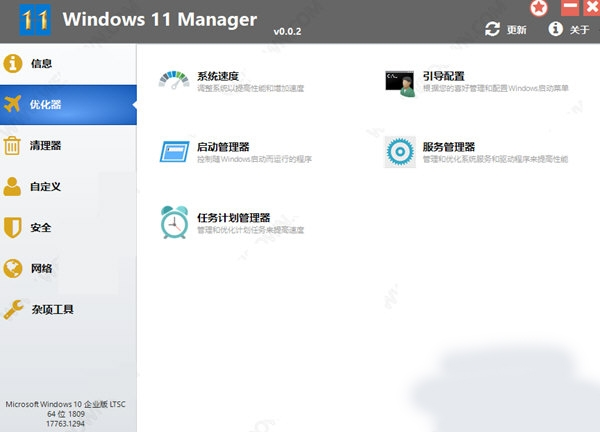Launch the 服务管理器 tool title

tap(449, 147)
